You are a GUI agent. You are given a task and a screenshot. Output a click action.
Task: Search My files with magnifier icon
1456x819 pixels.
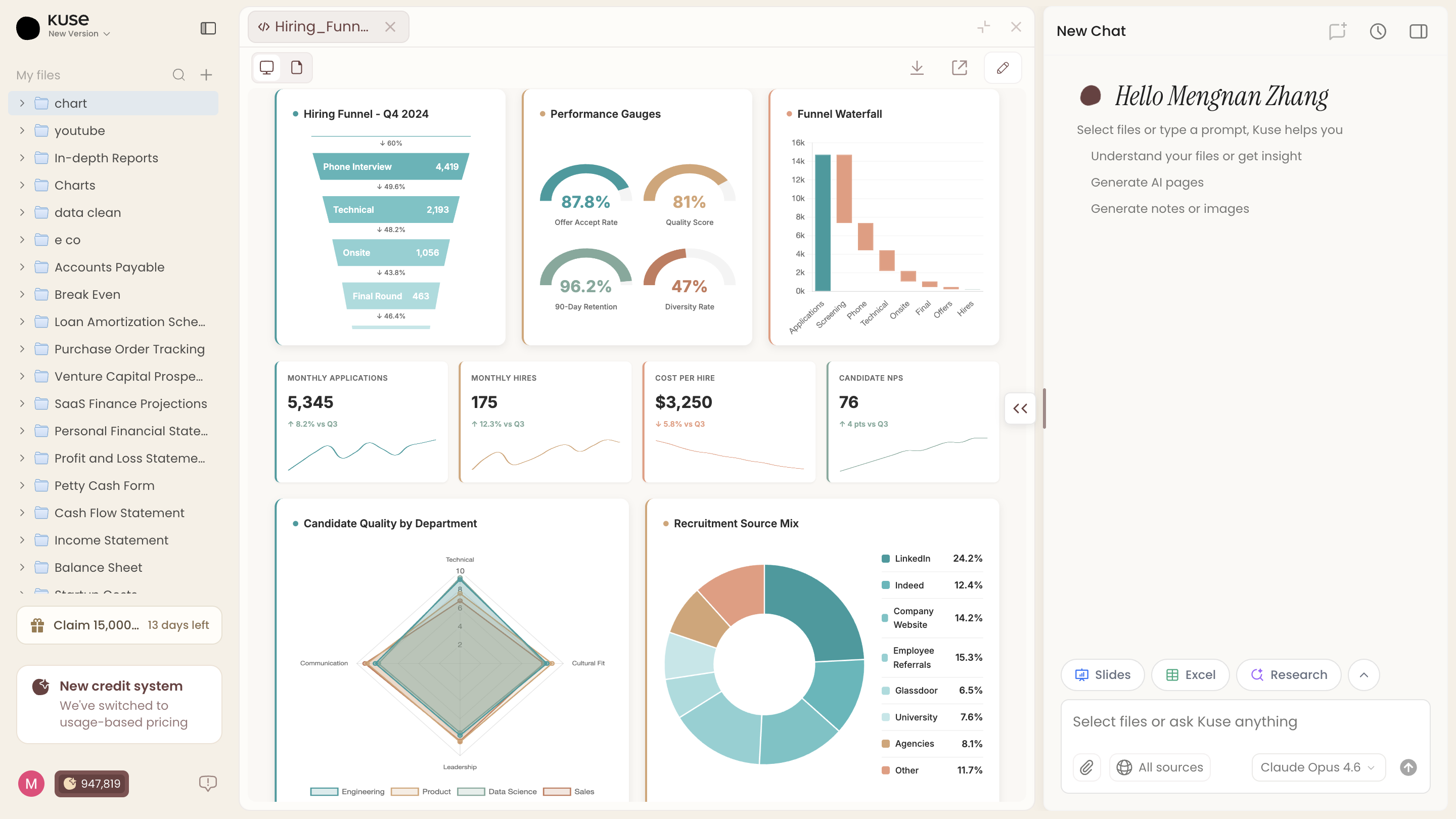tap(178, 75)
